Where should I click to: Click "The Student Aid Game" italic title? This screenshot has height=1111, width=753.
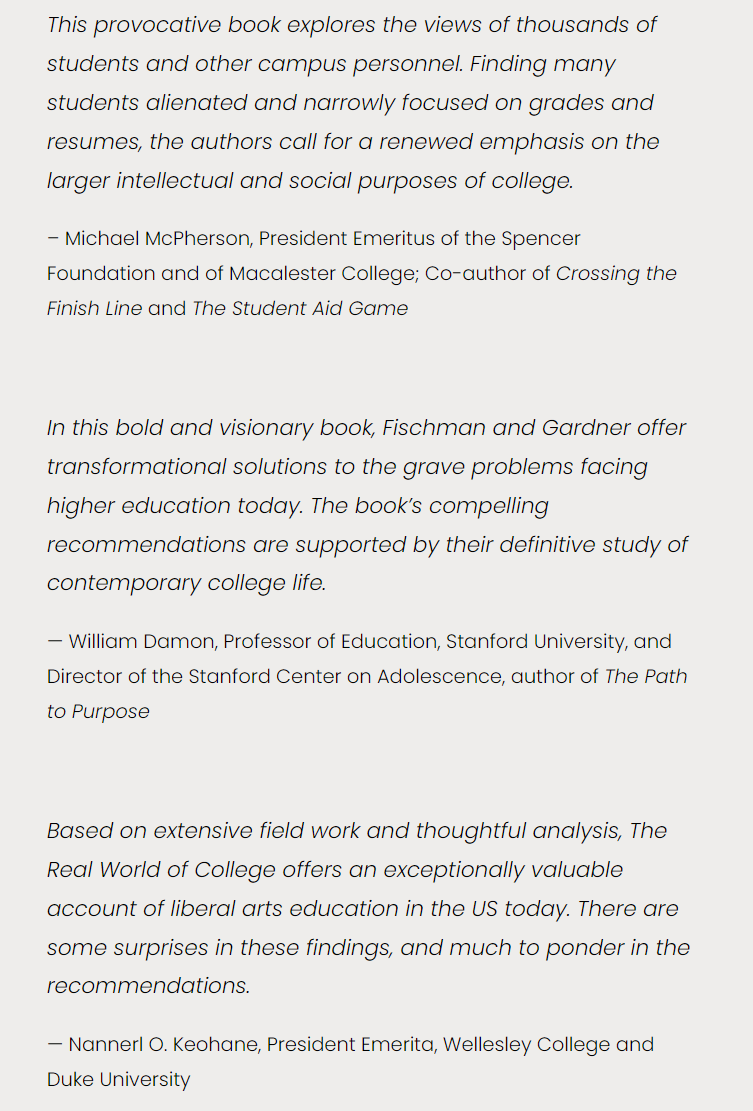[300, 309]
